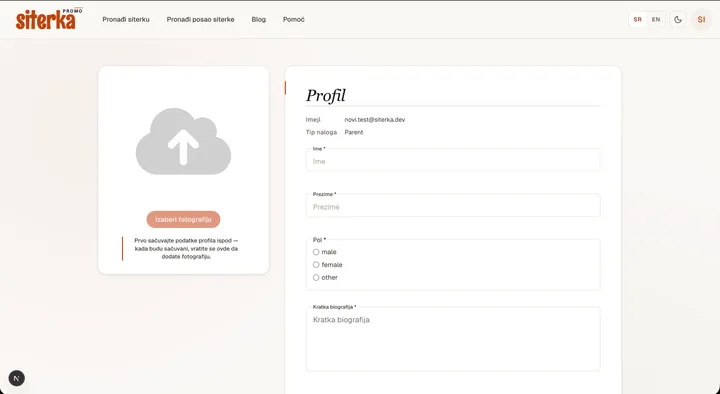720x394 pixels.
Task: Toggle dark mode moon icon
Action: click(678, 19)
